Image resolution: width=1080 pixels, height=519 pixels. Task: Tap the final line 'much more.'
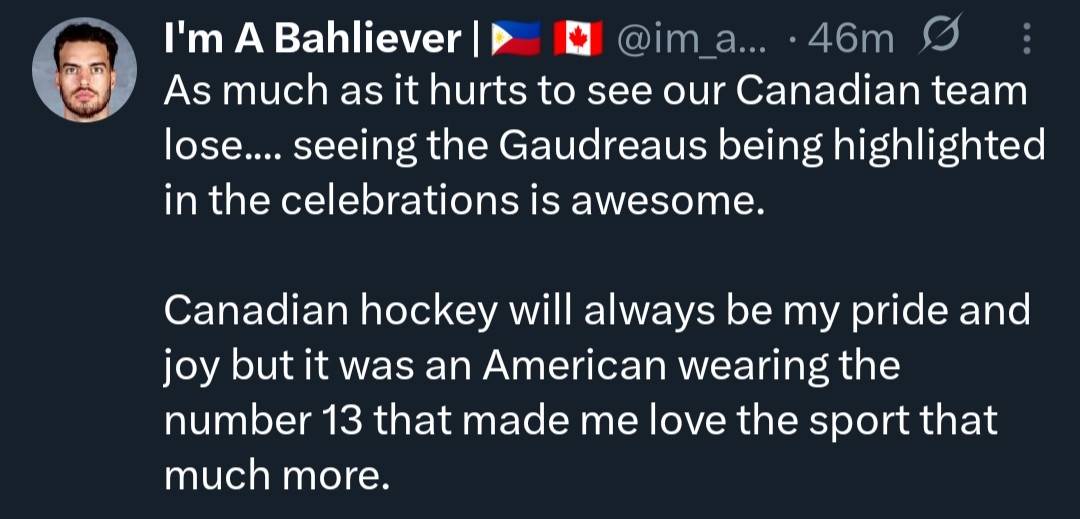(275, 473)
